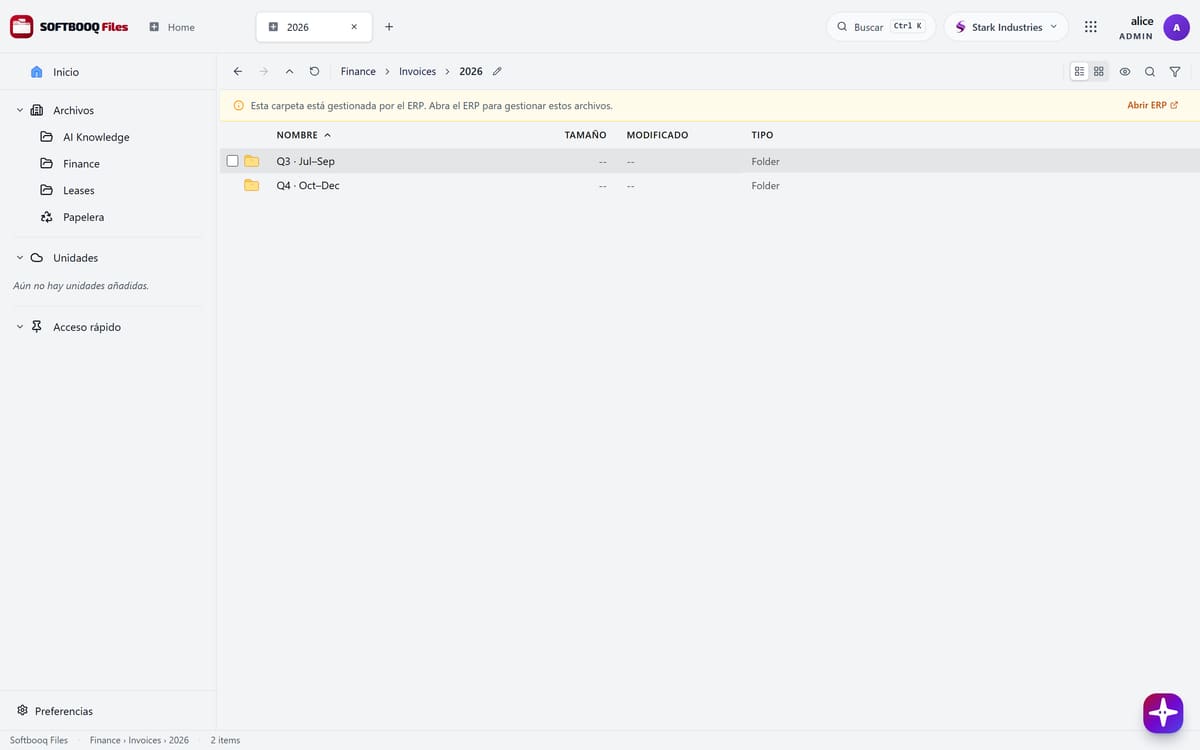Open the Stark Industries organization dropdown
Screen dimensions: 1200x750
(1006, 27)
